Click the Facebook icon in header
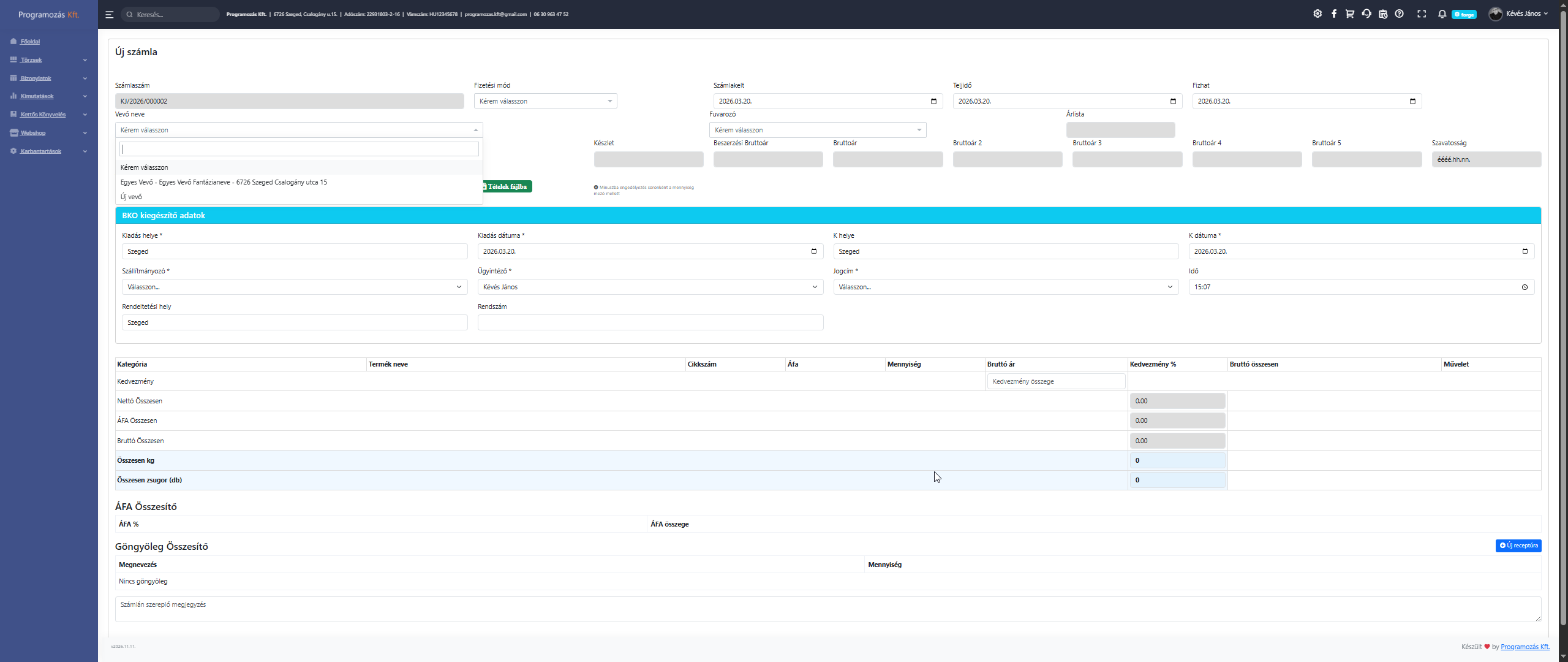1568x662 pixels. pos(1333,13)
